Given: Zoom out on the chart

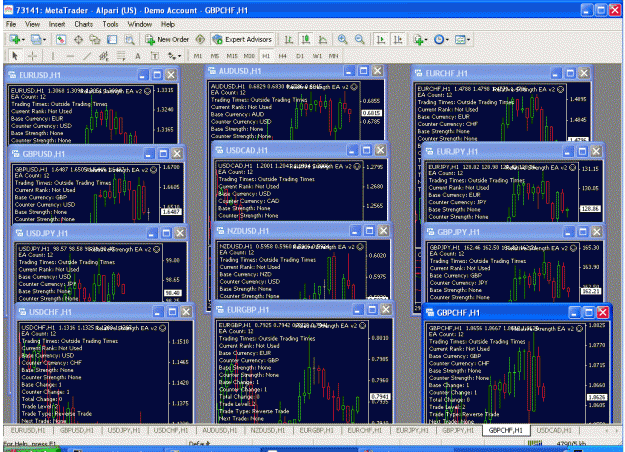Looking at the screenshot, I should [360, 39].
